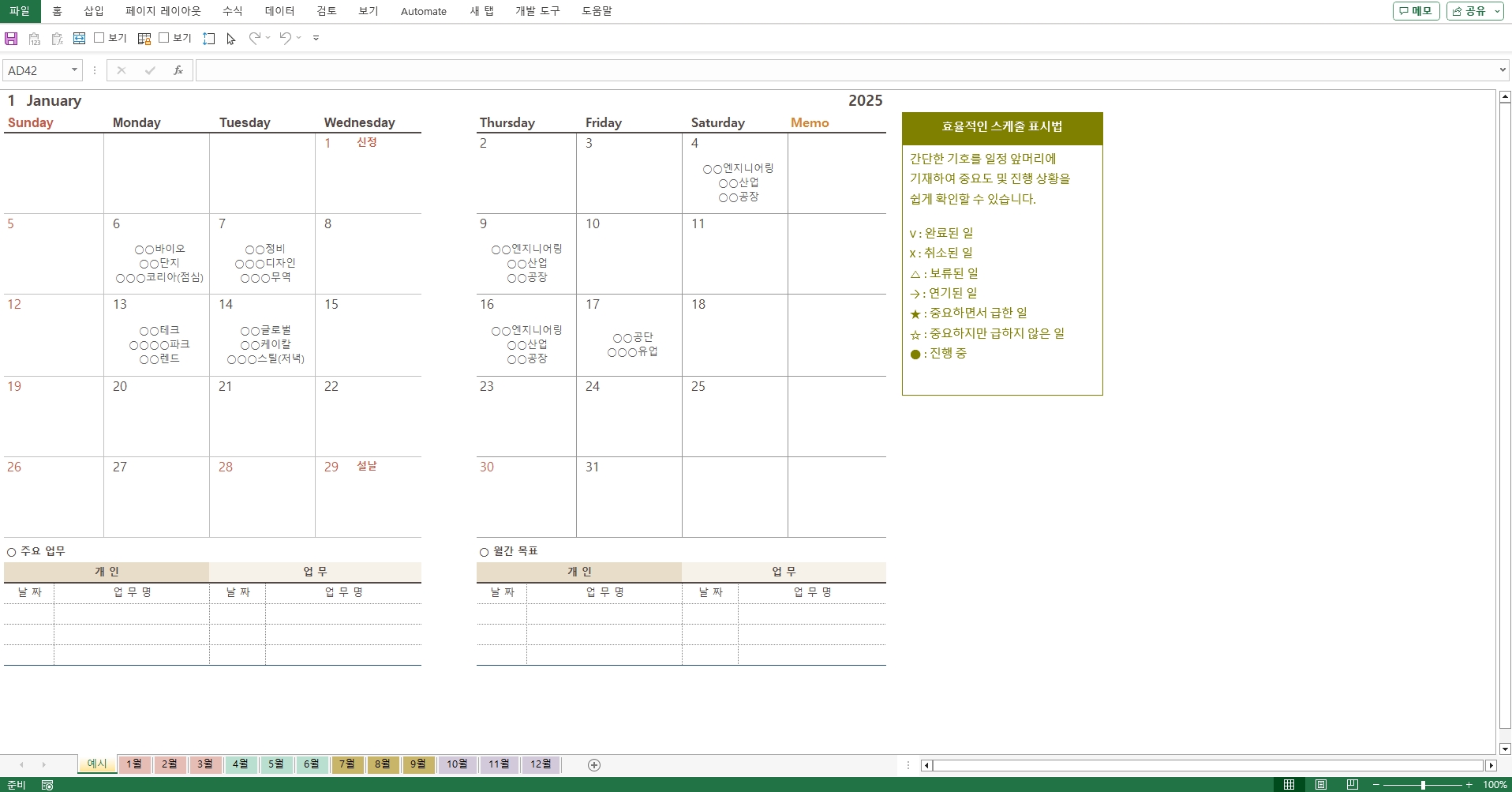Click the ○○공단 entry on Friday 17

coord(633,337)
